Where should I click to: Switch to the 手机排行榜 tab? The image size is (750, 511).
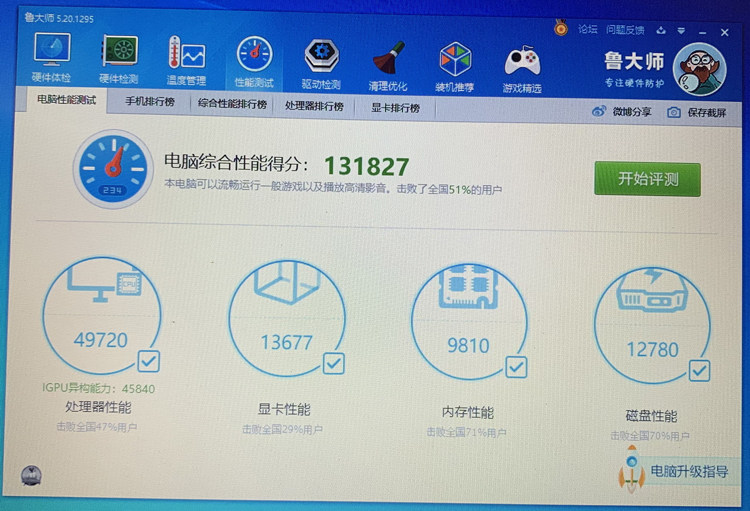coord(150,102)
